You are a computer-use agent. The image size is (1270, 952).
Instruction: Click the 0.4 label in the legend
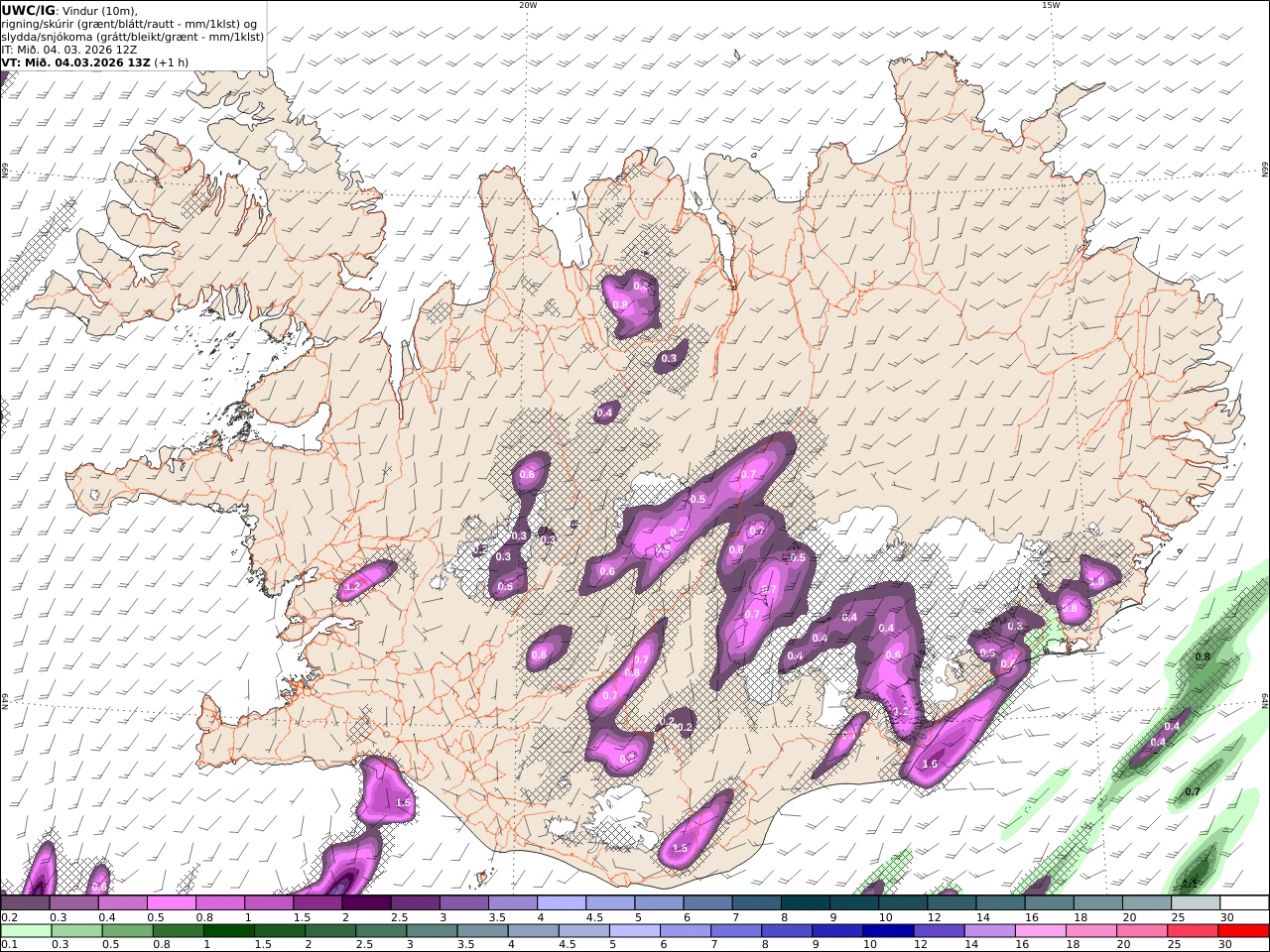107,917
